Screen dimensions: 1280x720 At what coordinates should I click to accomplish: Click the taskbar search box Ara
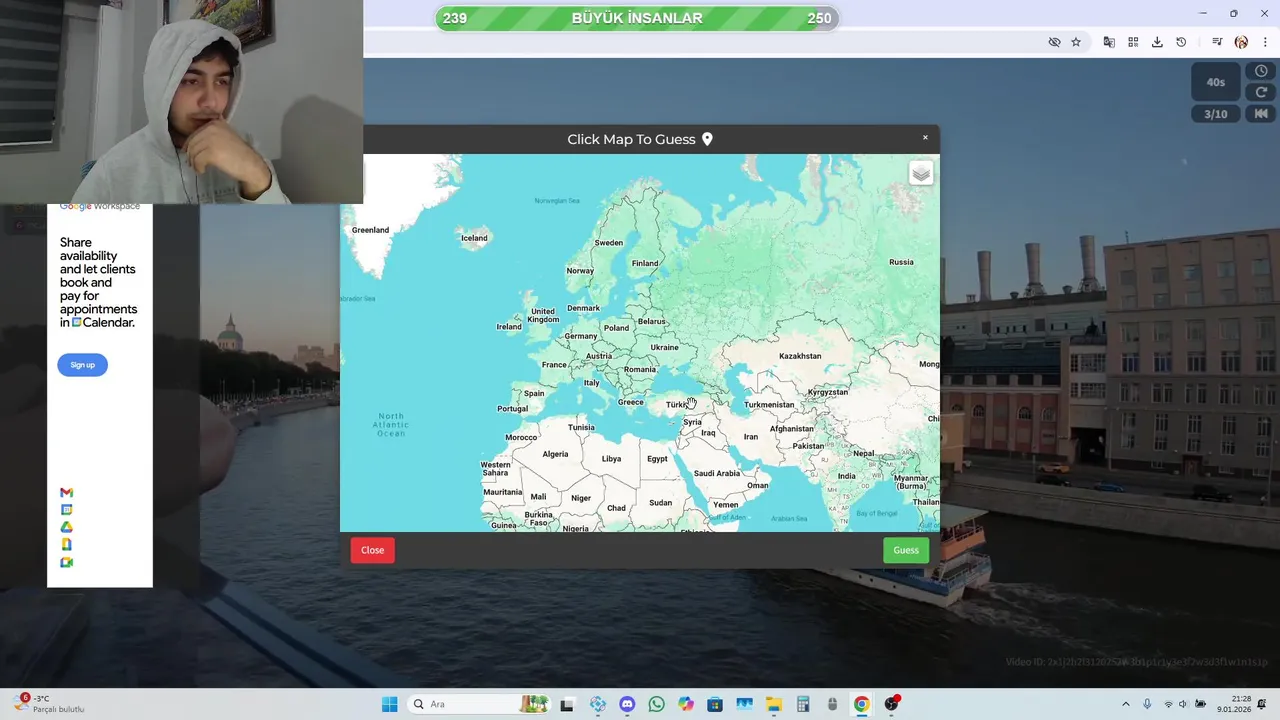[480, 704]
